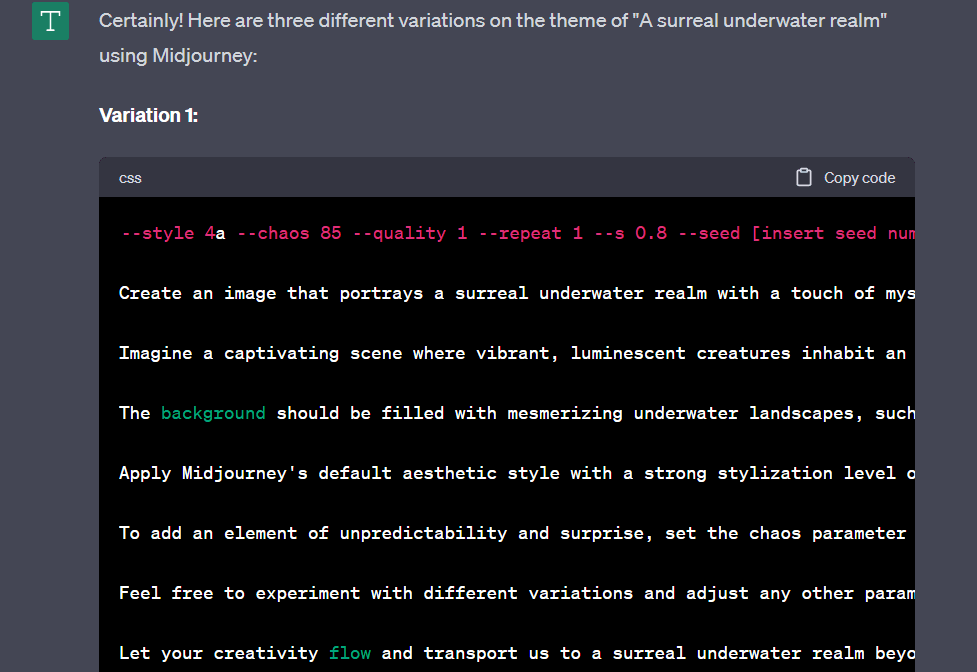Click the green 'background' keyword
Screen dimensions: 977x672
[x=213, y=413]
